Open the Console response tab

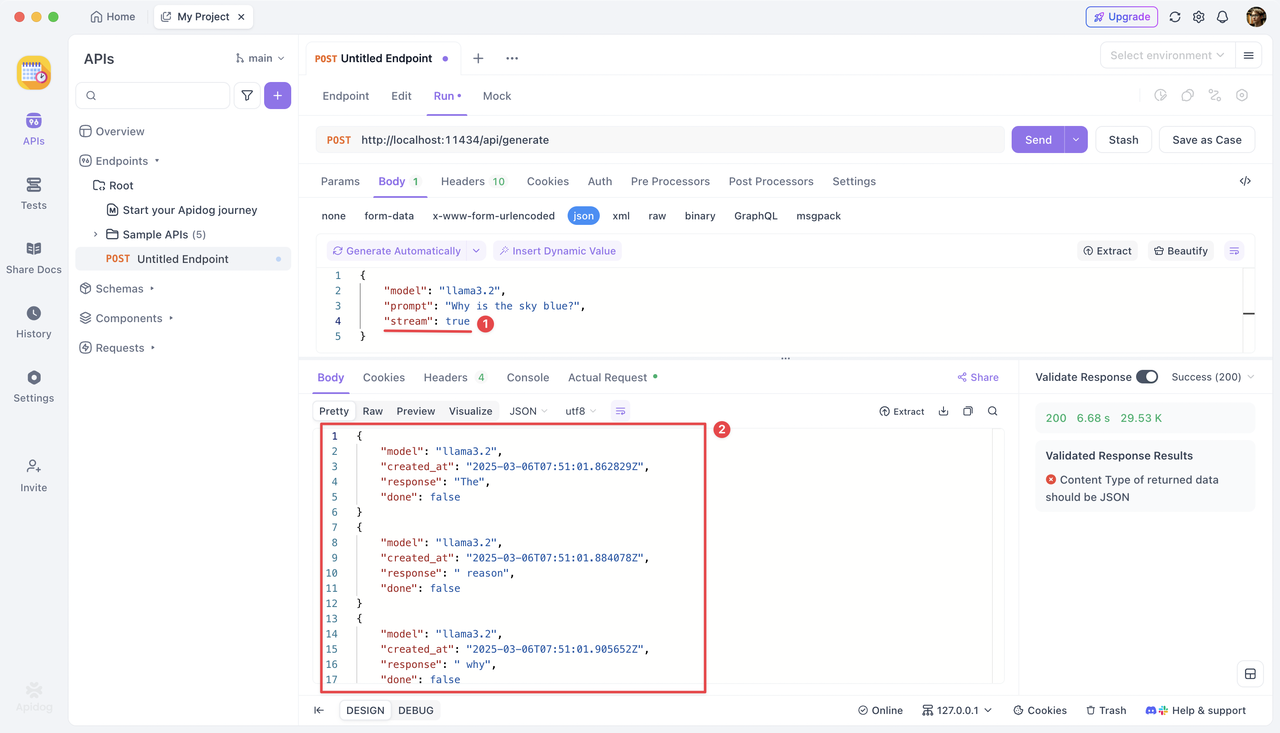pyautogui.click(x=528, y=377)
